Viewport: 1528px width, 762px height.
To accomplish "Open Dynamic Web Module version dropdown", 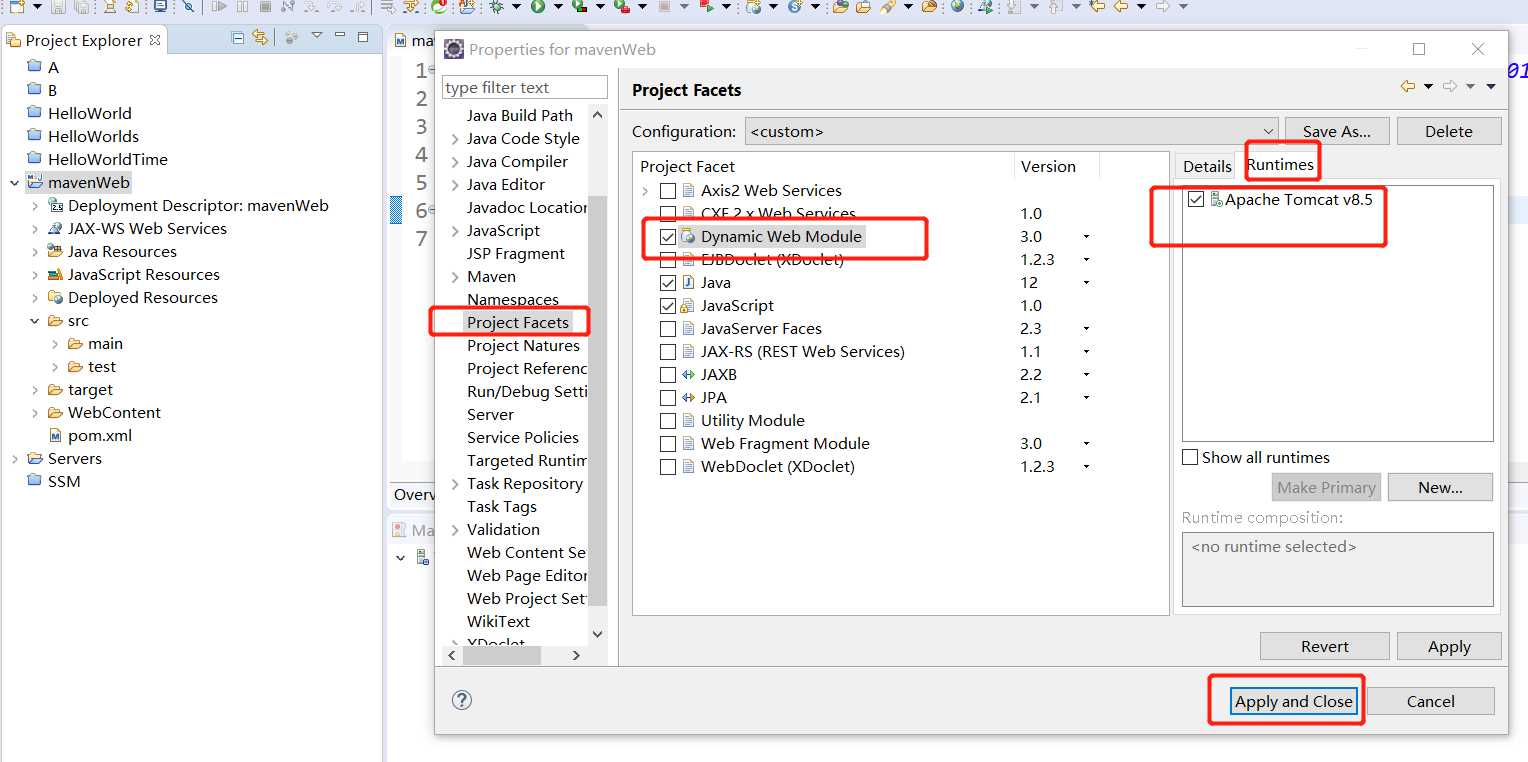I will point(1086,237).
